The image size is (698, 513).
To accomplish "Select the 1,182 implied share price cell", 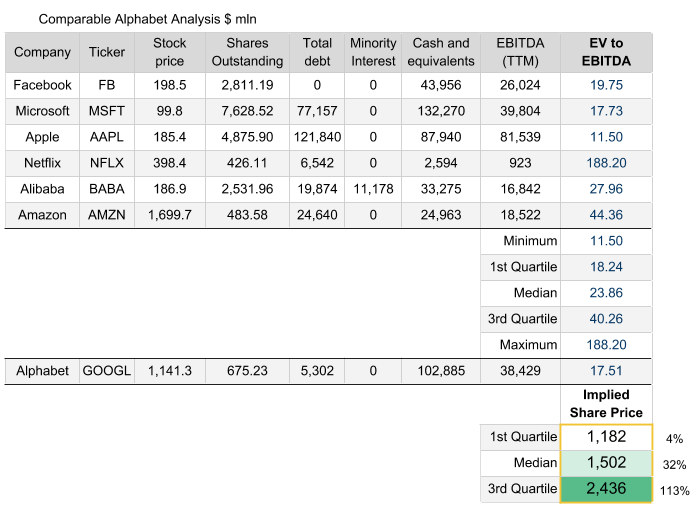I will pyautogui.click(x=606, y=437).
